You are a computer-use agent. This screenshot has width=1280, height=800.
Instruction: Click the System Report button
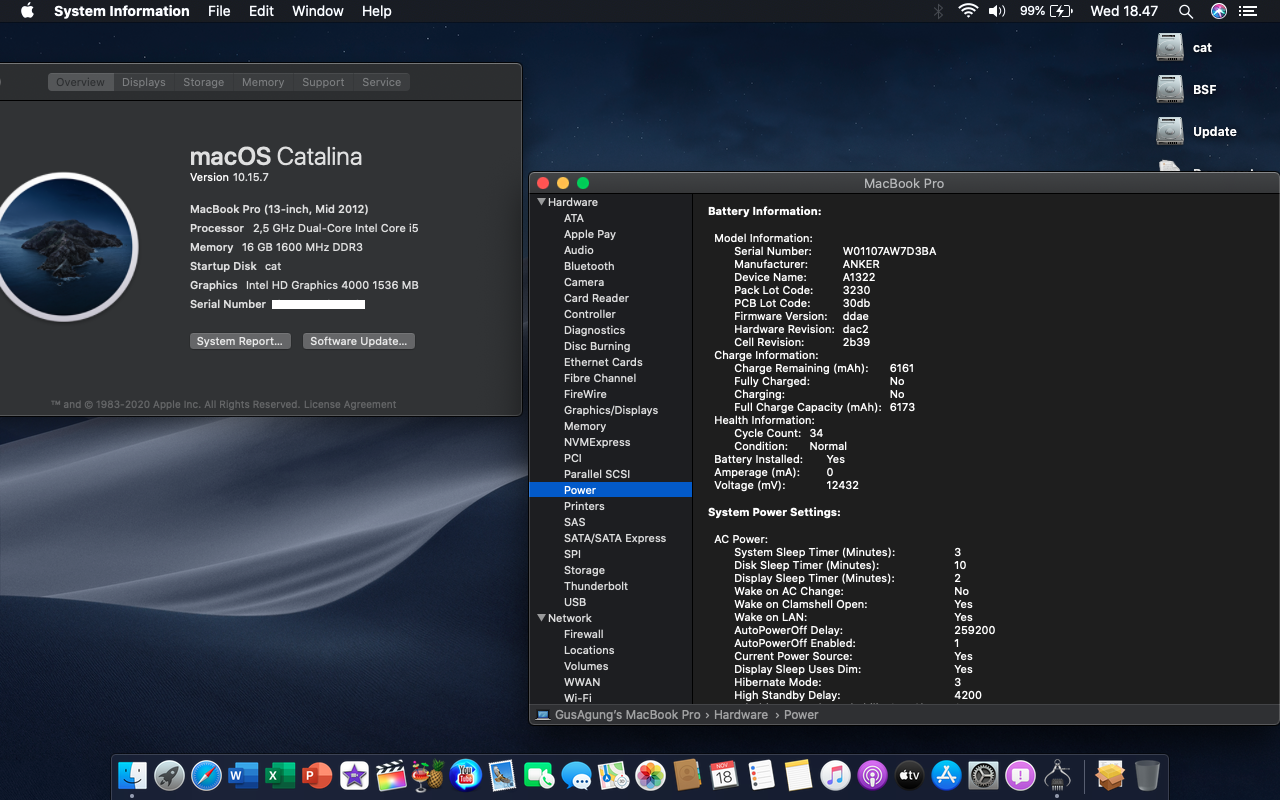pyautogui.click(x=240, y=341)
